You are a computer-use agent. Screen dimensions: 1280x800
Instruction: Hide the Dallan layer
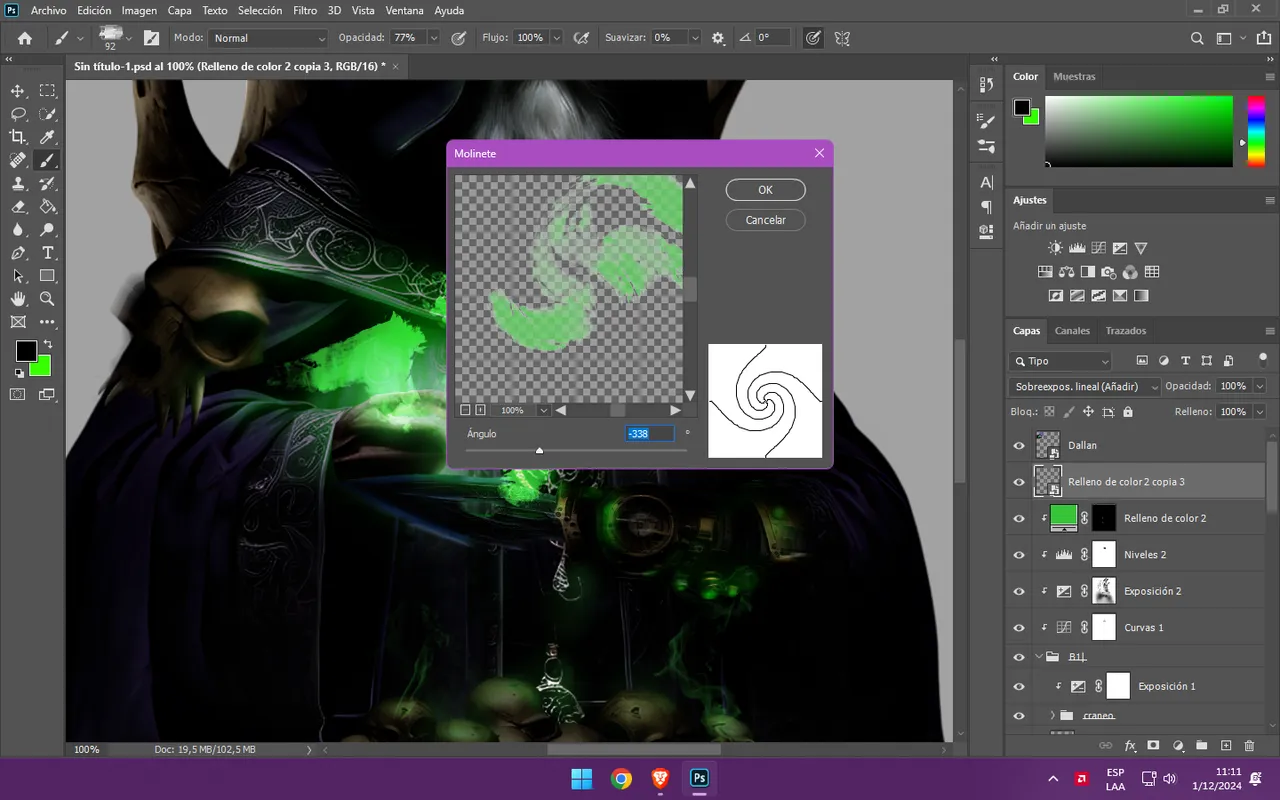[x=1019, y=446]
